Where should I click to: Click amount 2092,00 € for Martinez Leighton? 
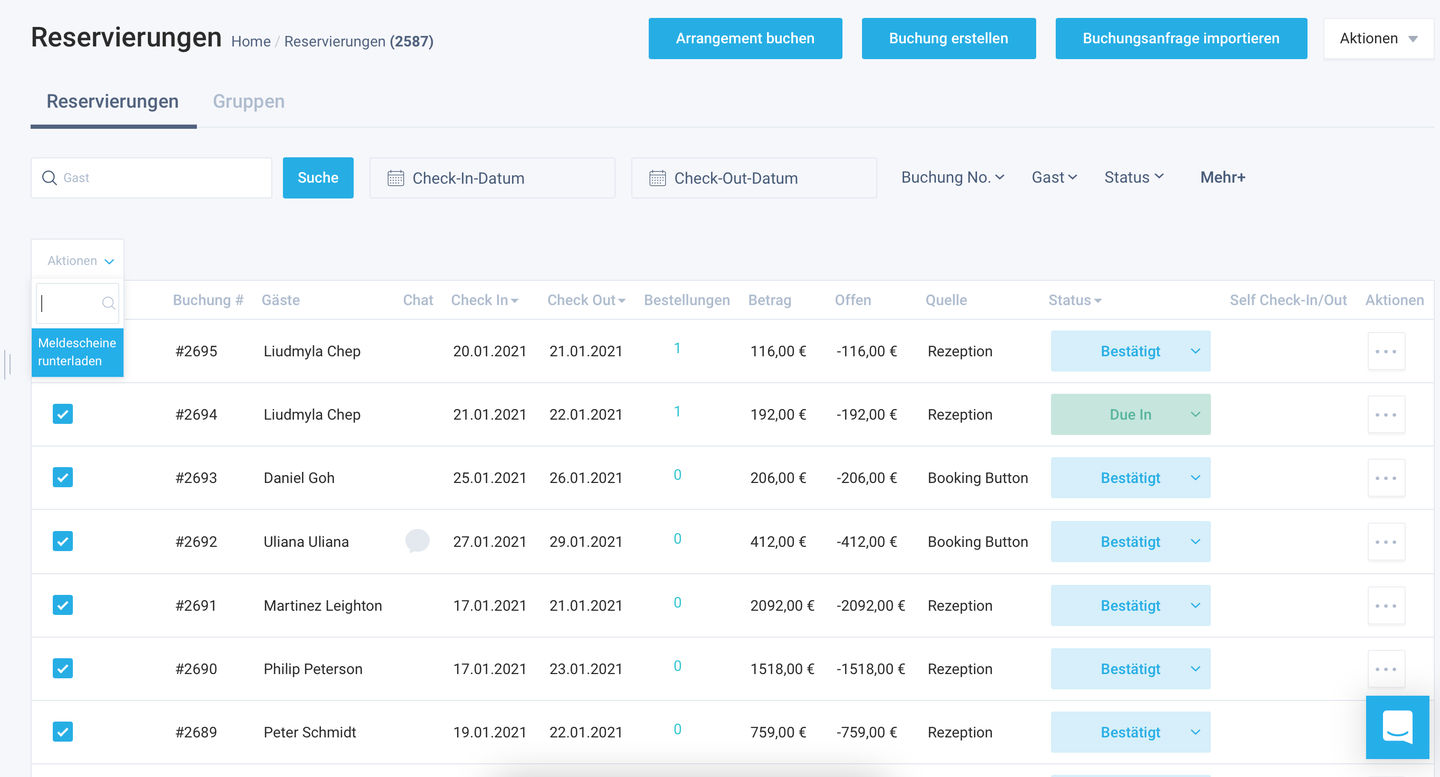pos(782,605)
